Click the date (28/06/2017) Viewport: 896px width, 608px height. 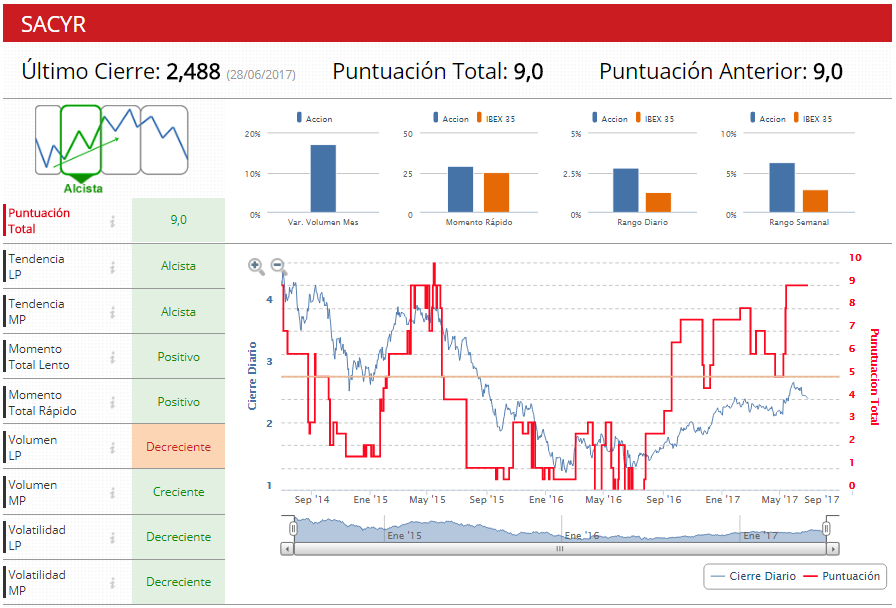[261, 74]
